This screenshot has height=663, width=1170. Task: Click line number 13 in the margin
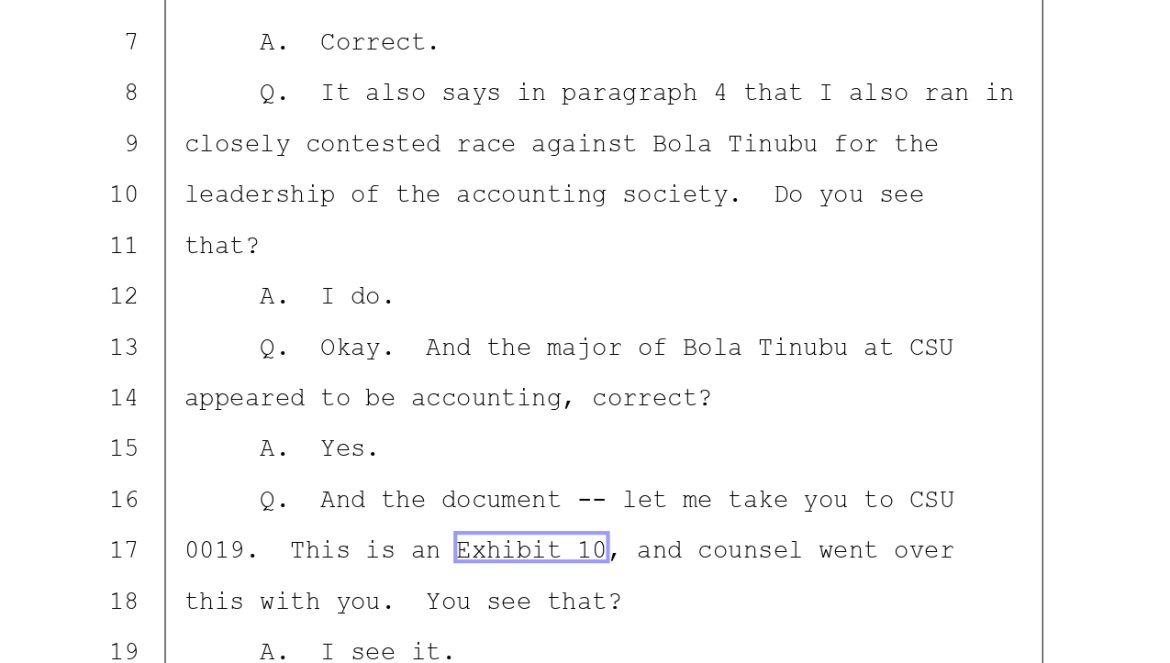pos(124,348)
